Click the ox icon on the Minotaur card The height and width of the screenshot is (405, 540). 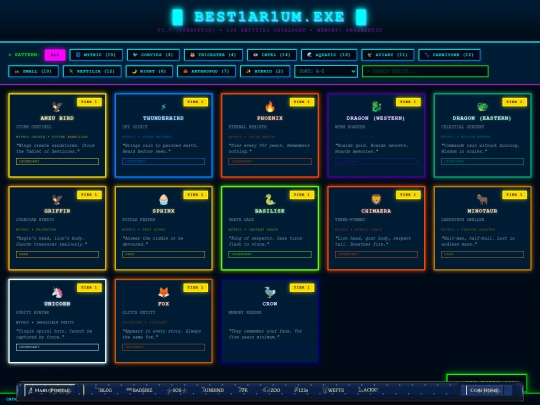[482, 199]
